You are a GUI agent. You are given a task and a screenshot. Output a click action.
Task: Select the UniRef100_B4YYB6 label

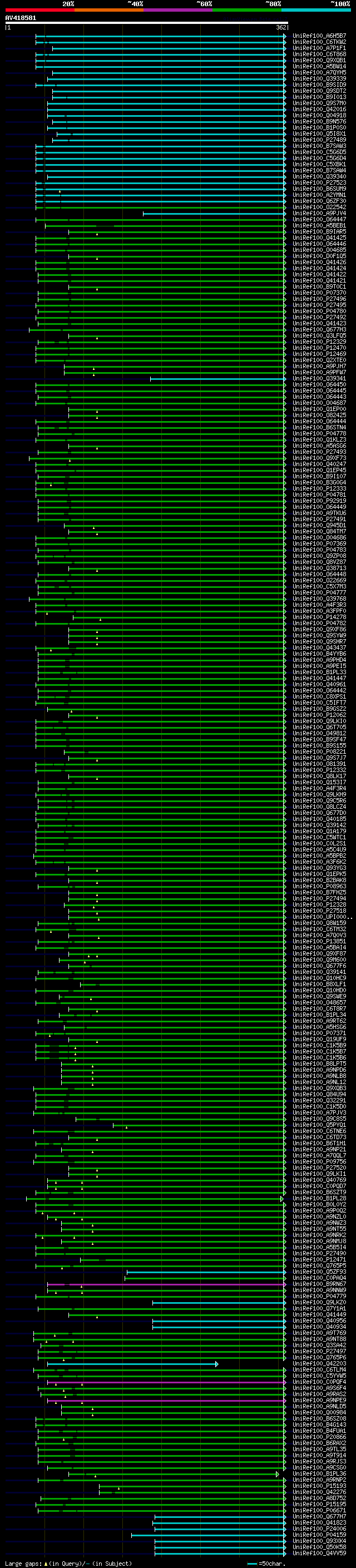319,653
